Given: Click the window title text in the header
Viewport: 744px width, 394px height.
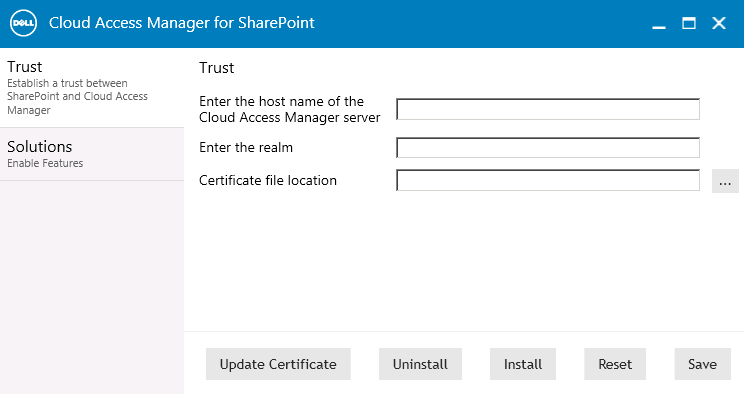Looking at the screenshot, I should click(x=182, y=23).
